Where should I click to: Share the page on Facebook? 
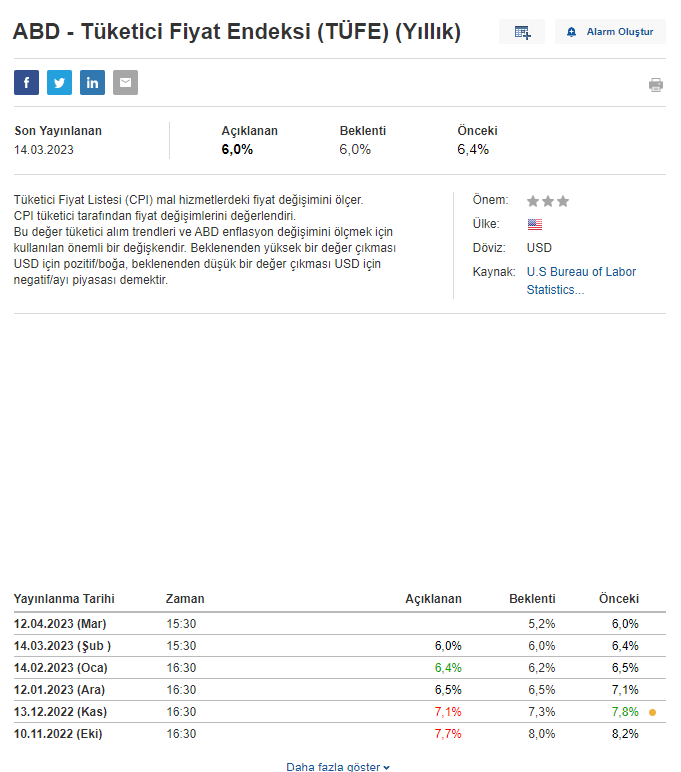[26, 83]
